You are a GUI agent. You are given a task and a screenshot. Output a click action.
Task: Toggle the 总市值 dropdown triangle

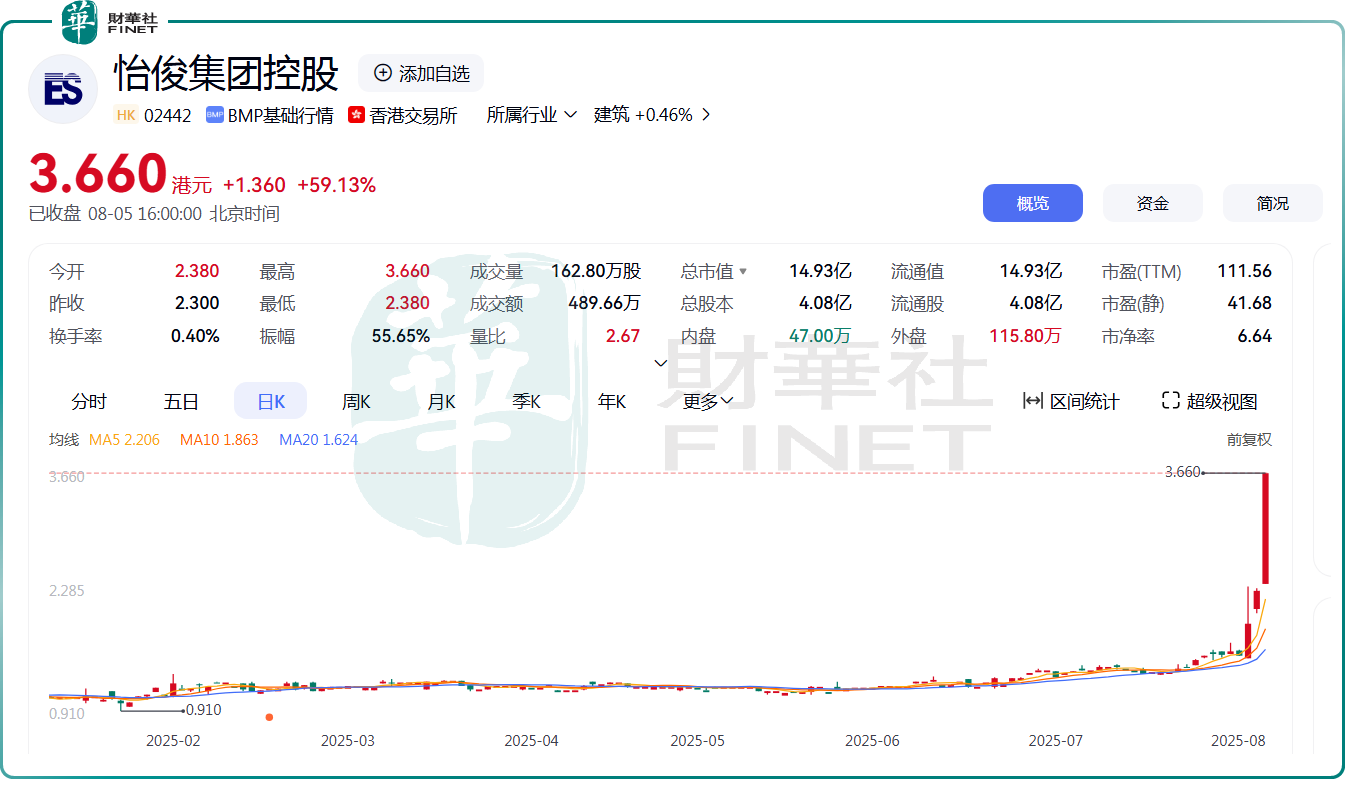pos(743,271)
